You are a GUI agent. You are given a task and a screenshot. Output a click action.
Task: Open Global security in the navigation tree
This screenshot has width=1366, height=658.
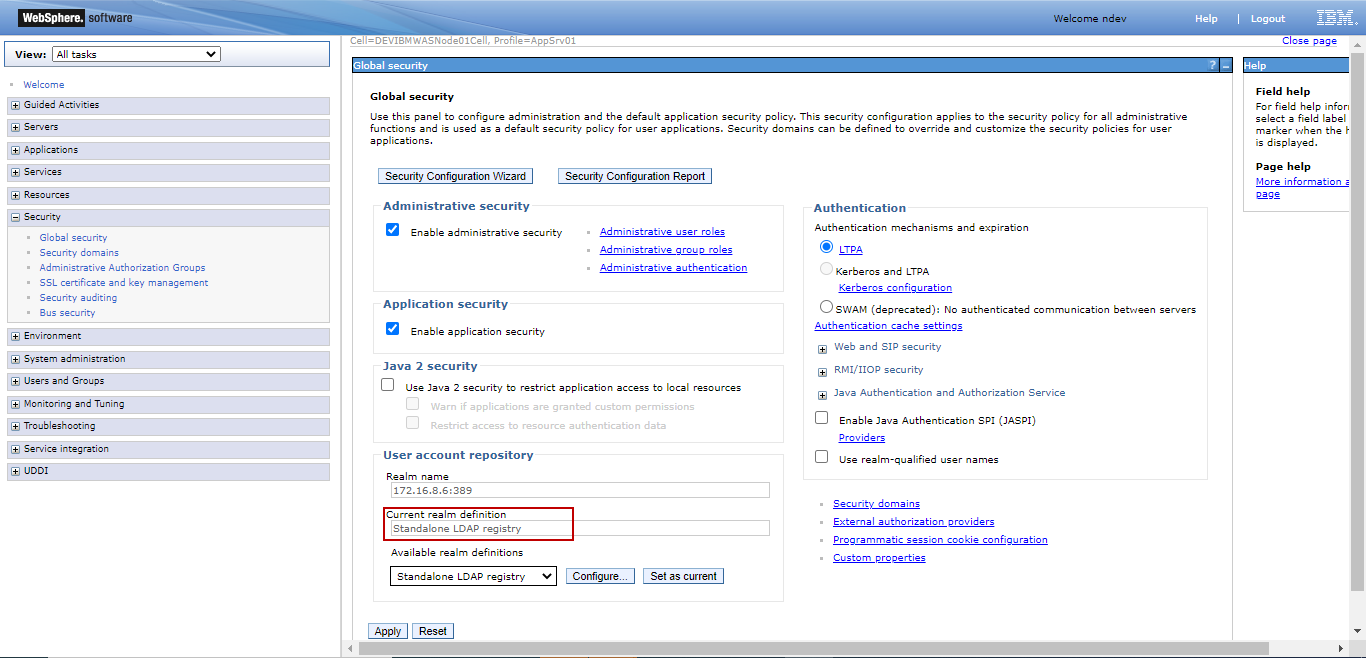pos(73,238)
